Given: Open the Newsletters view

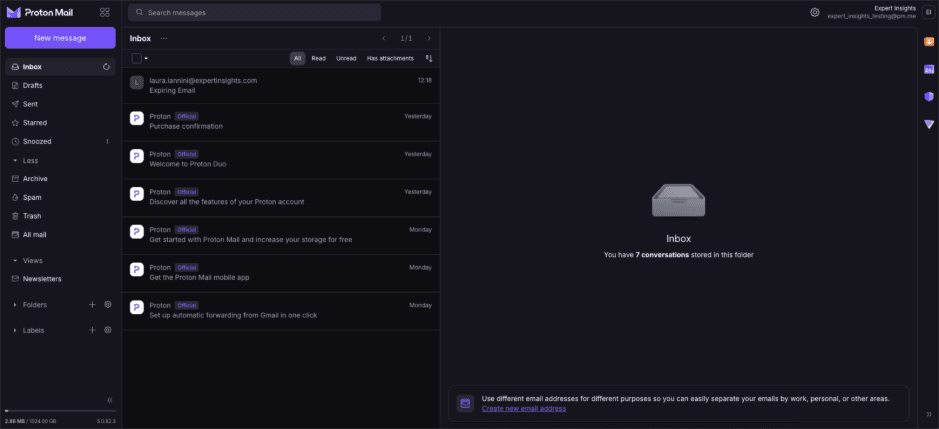Looking at the screenshot, I should [x=60, y=279].
